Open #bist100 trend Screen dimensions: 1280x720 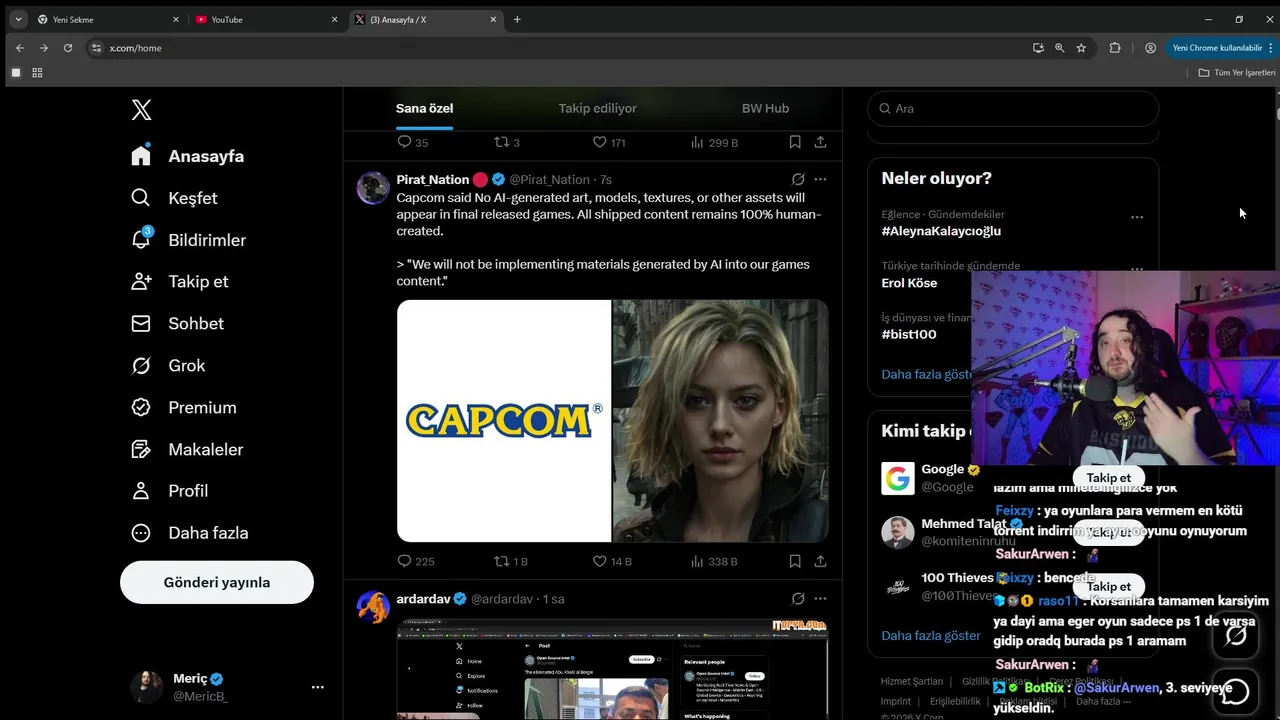(x=909, y=335)
